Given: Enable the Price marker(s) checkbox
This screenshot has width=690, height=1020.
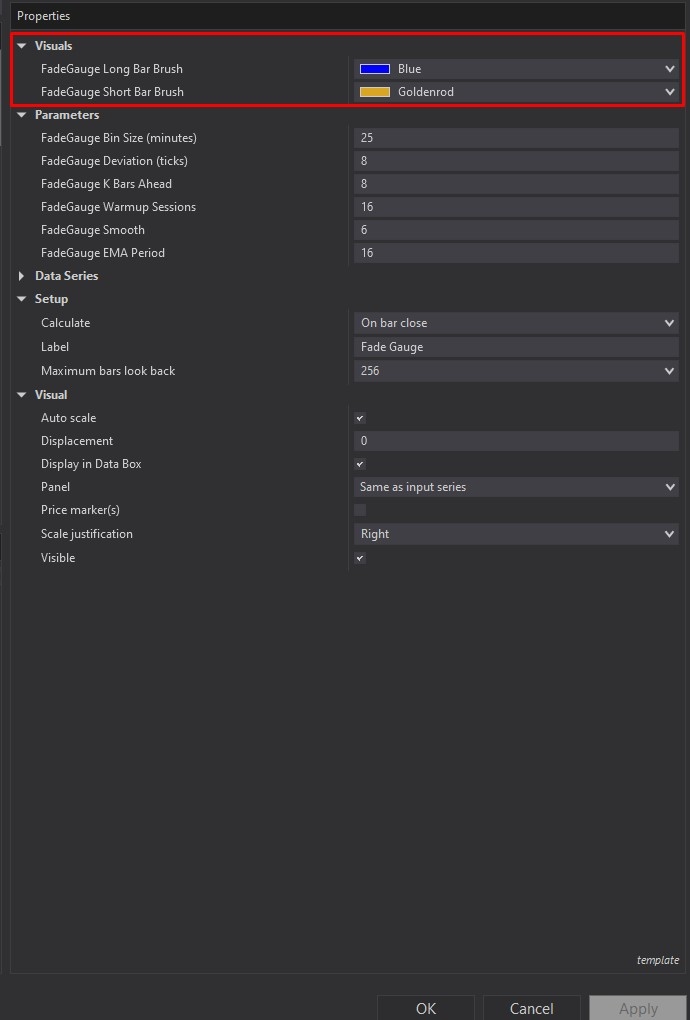Looking at the screenshot, I should (360, 510).
